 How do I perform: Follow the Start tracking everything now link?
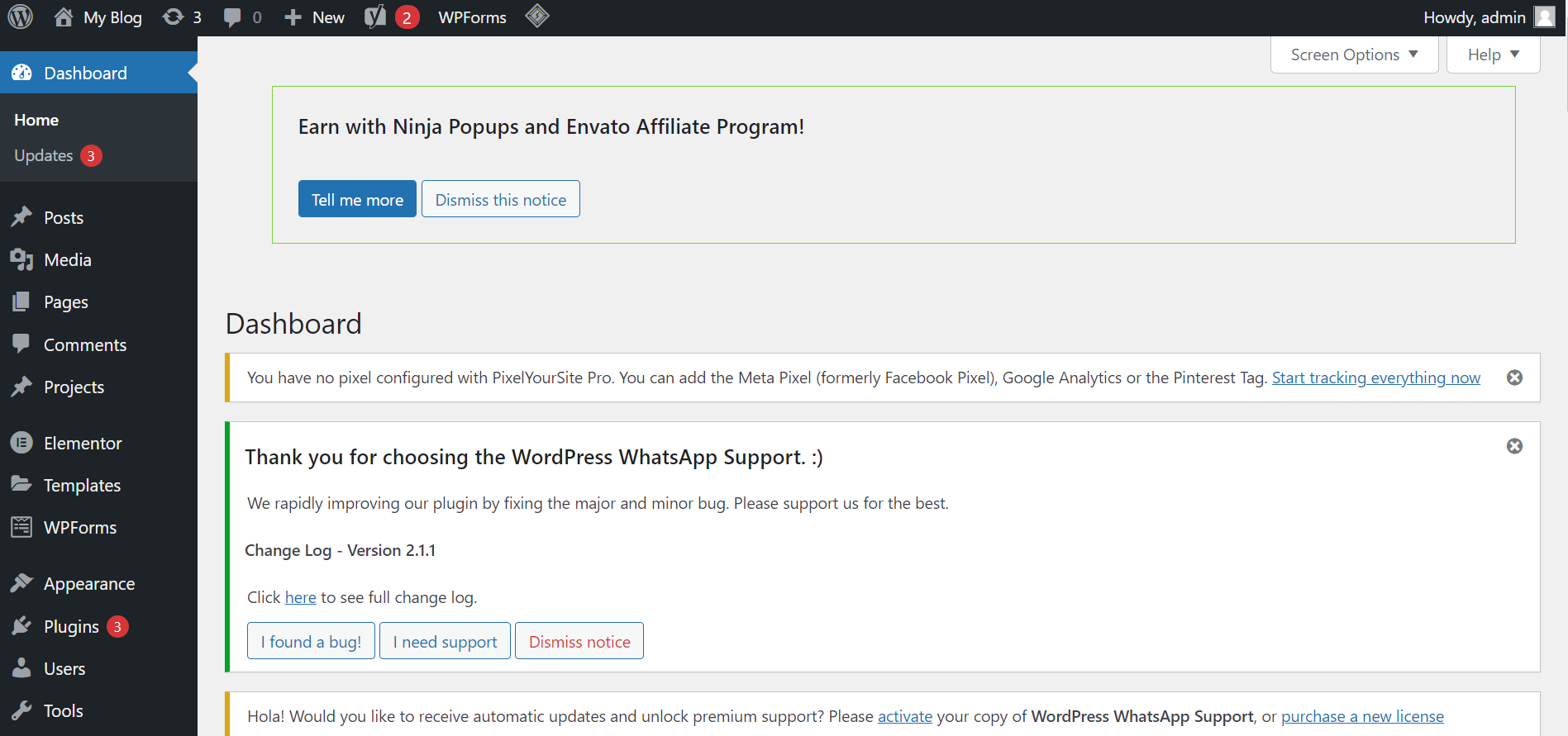pyautogui.click(x=1376, y=377)
